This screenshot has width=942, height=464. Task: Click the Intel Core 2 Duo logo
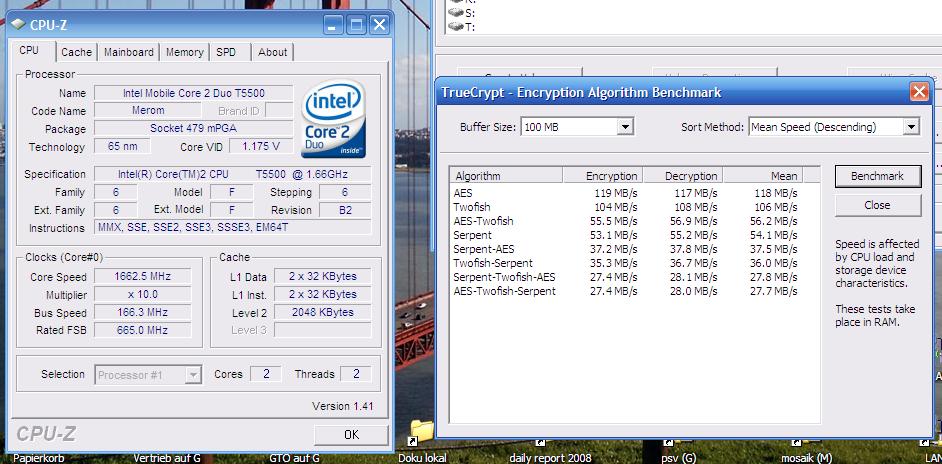pyautogui.click(x=333, y=120)
